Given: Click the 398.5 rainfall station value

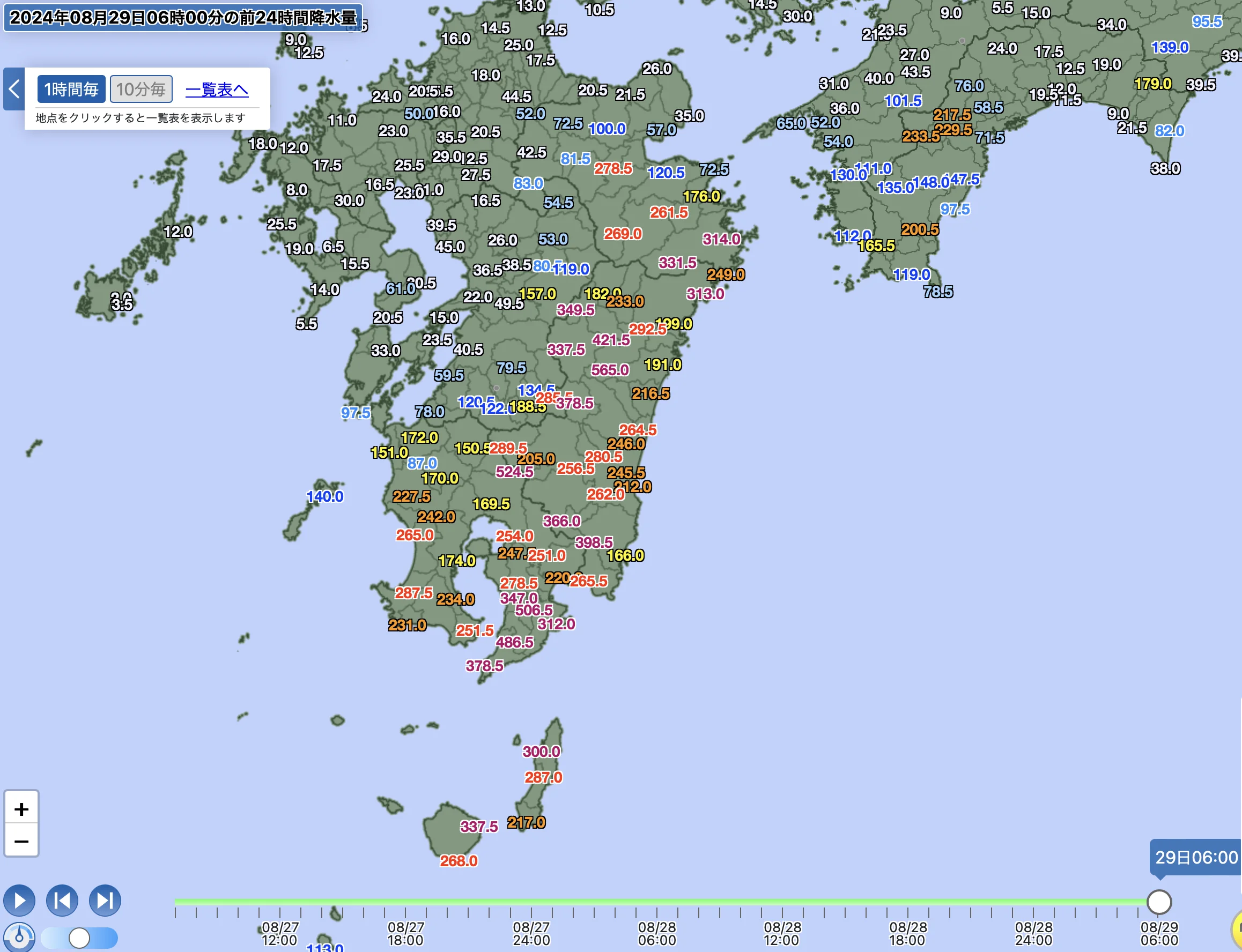Looking at the screenshot, I should (x=594, y=542).
